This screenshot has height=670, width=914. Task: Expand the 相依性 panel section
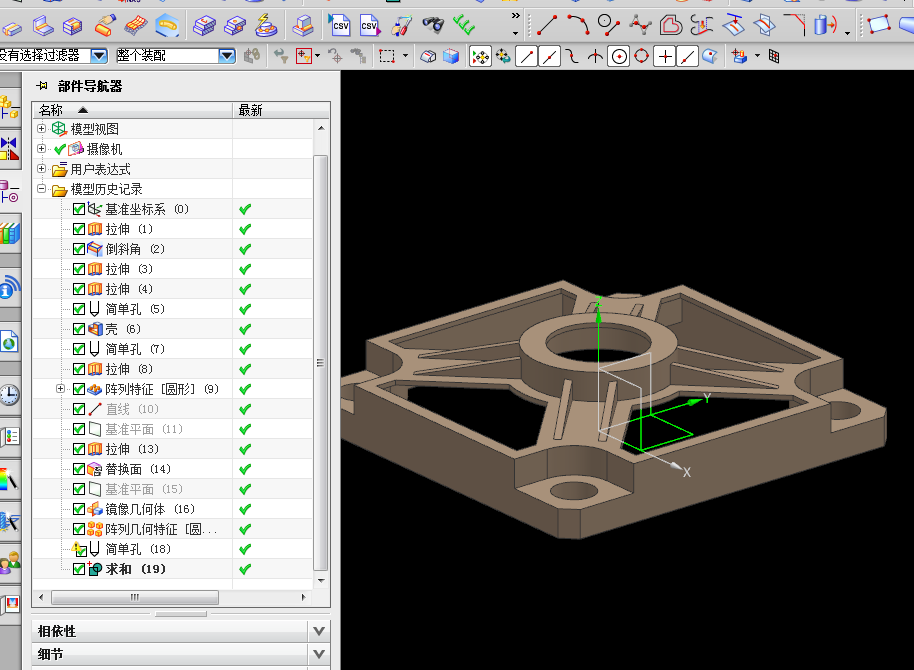[x=319, y=631]
